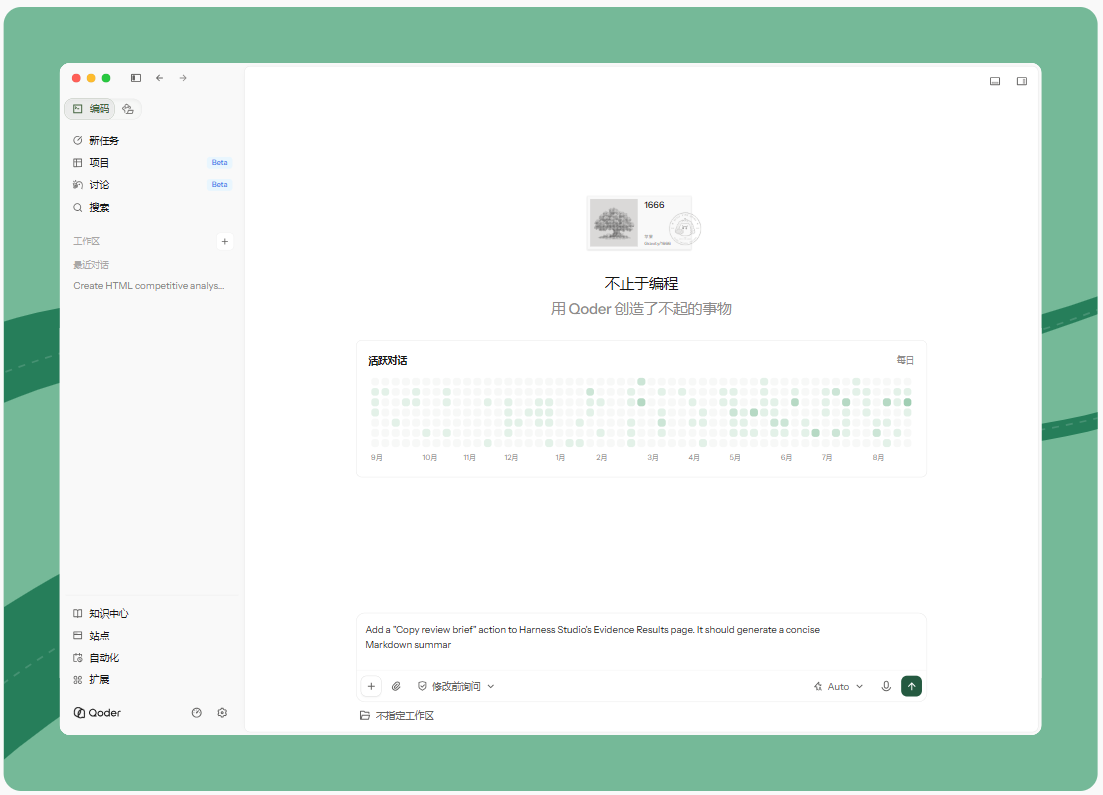Open the Auto model dropdown
Image resolution: width=1103 pixels, height=795 pixels.
[839, 687]
